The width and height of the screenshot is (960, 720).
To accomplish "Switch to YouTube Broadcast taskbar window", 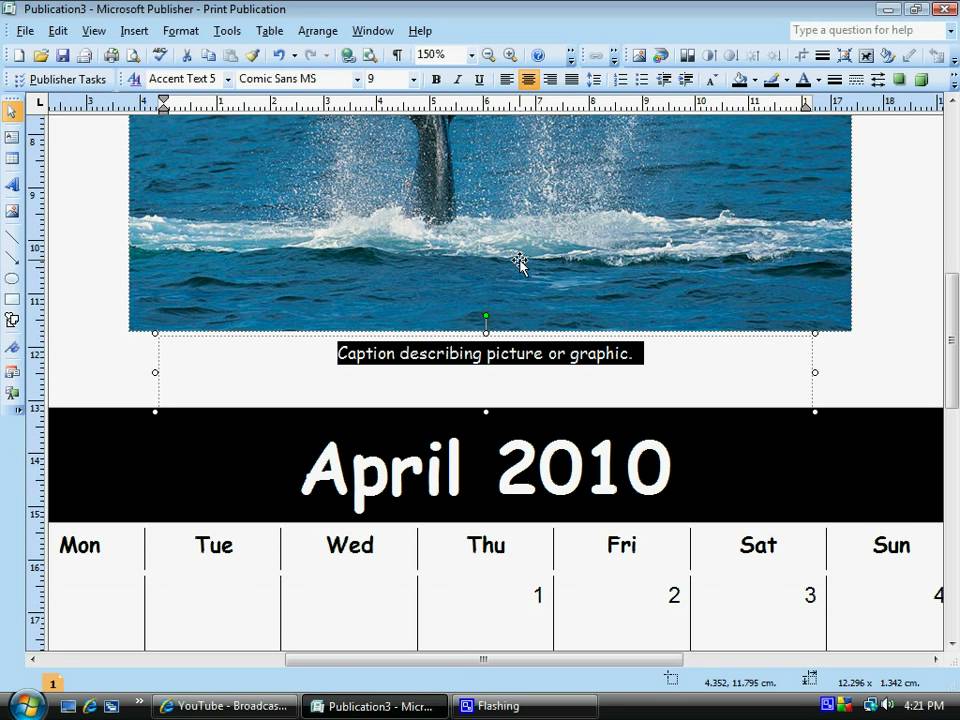I will pos(224,706).
